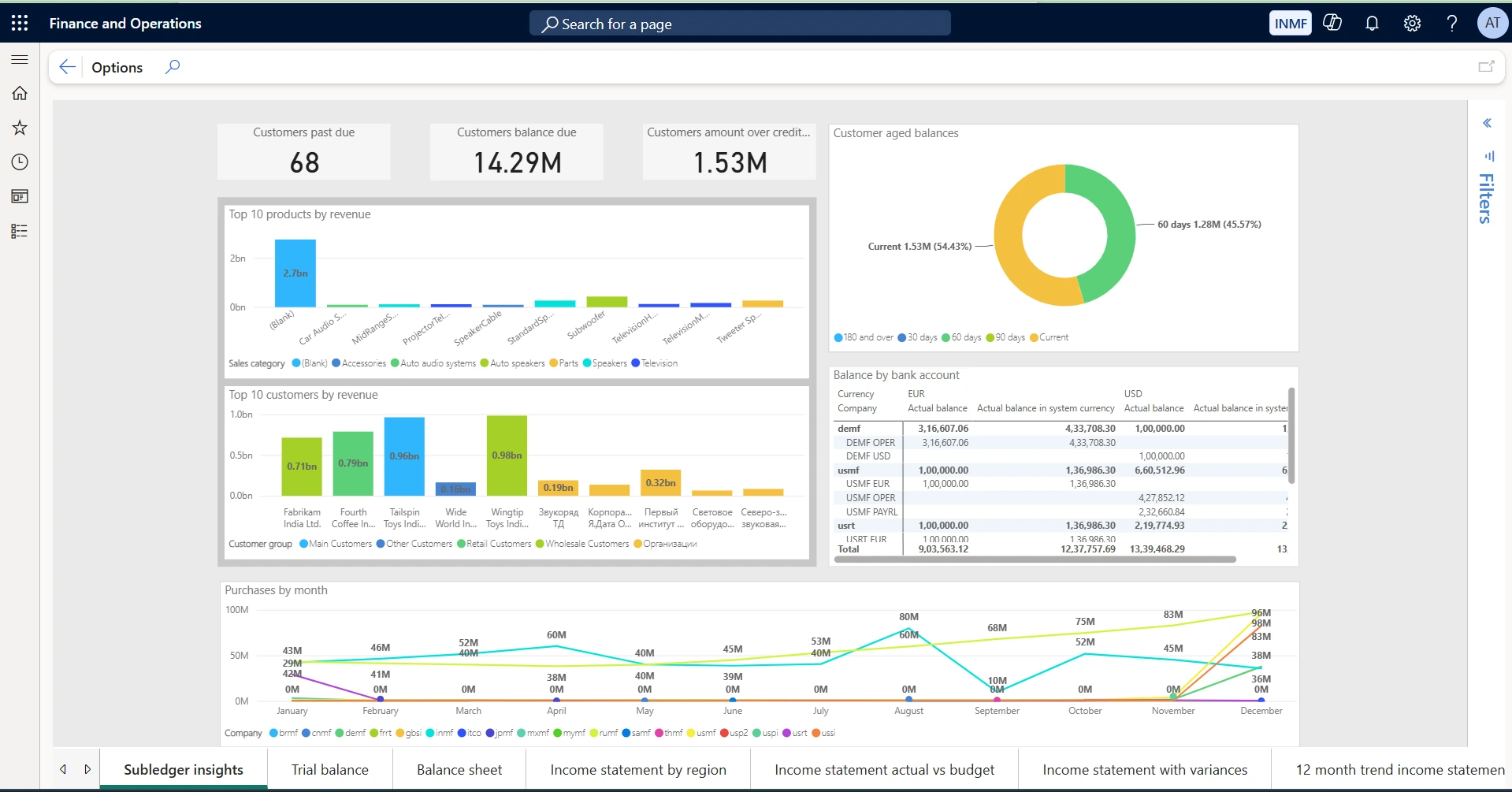
Task: Select the Subledger insights tab
Action: pyautogui.click(x=184, y=769)
